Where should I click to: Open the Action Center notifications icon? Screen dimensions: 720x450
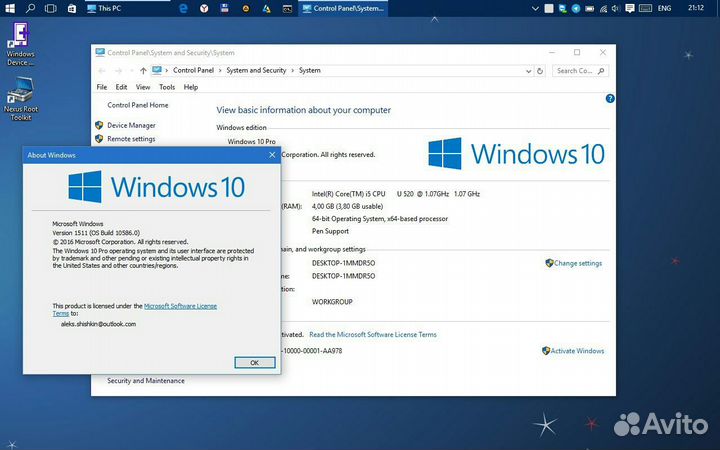click(630, 8)
